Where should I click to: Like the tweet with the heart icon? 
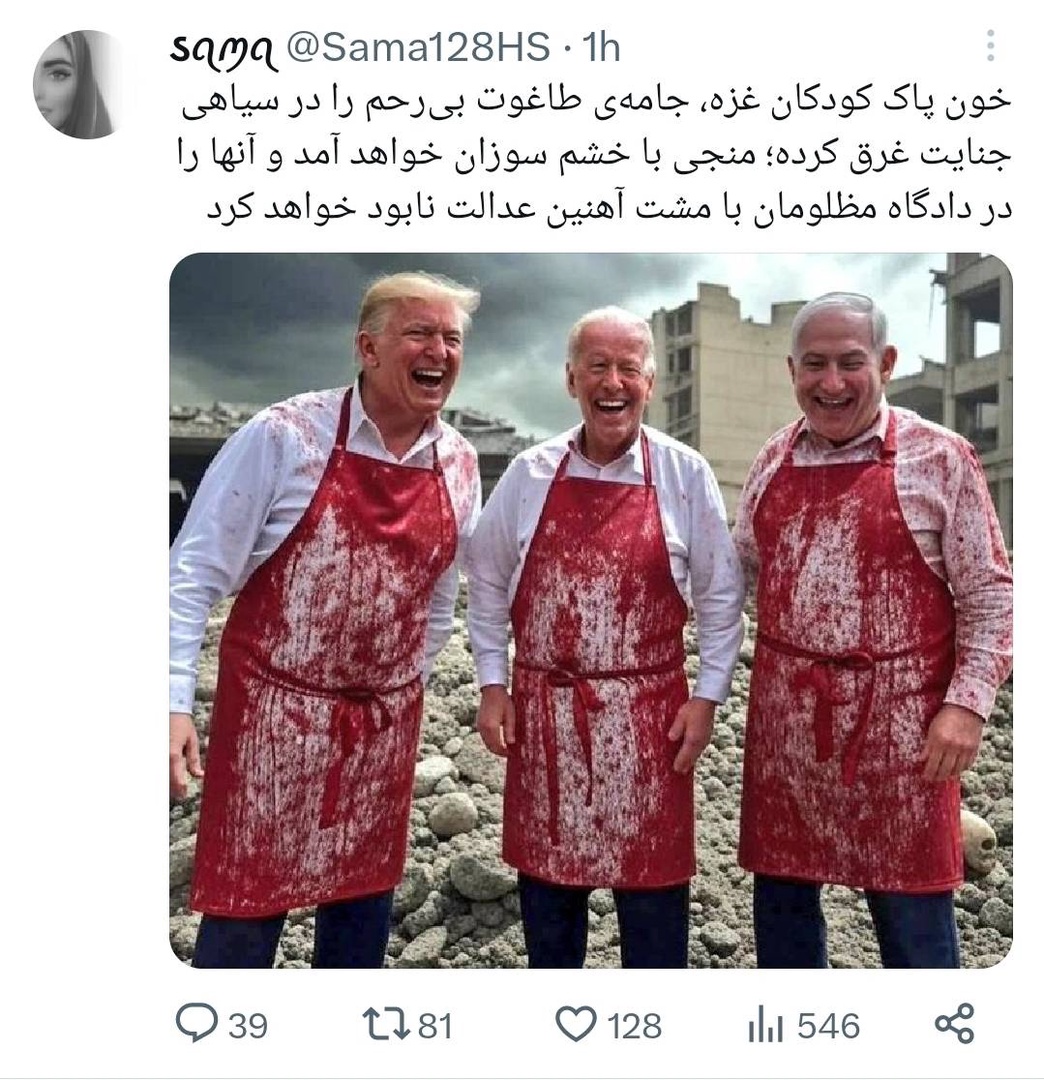tap(576, 1024)
